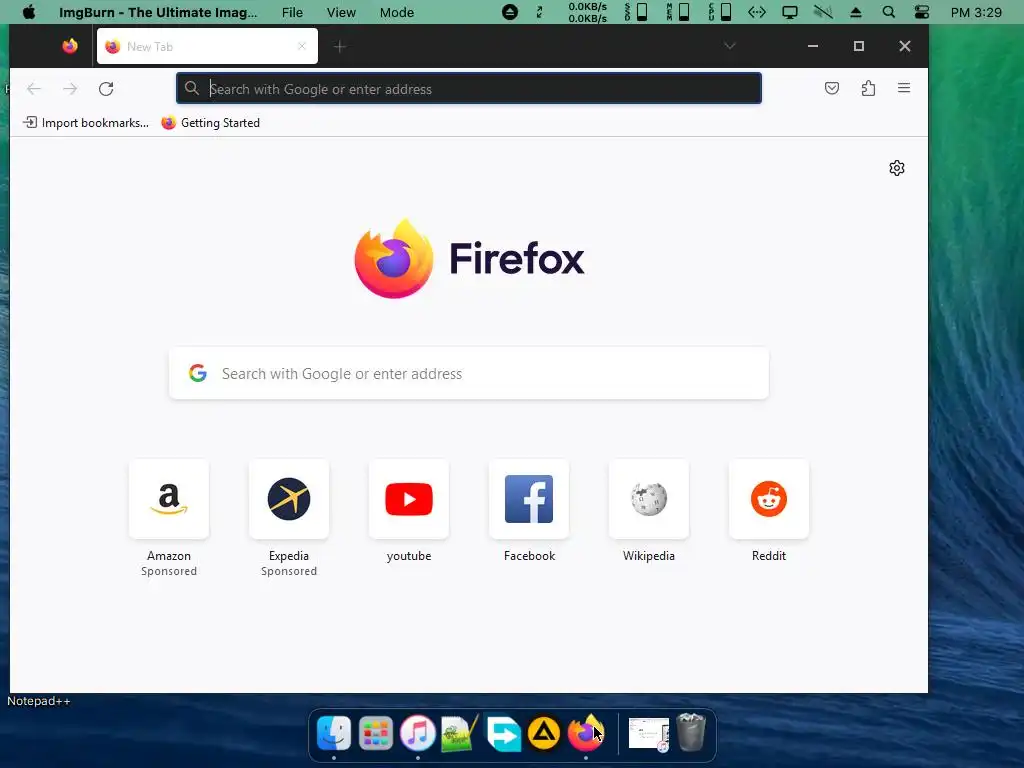Open the View menu

pyautogui.click(x=341, y=12)
